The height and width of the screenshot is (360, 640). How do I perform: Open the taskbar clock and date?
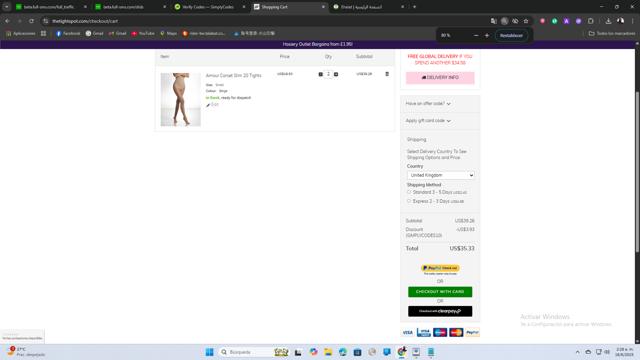(x=624, y=352)
